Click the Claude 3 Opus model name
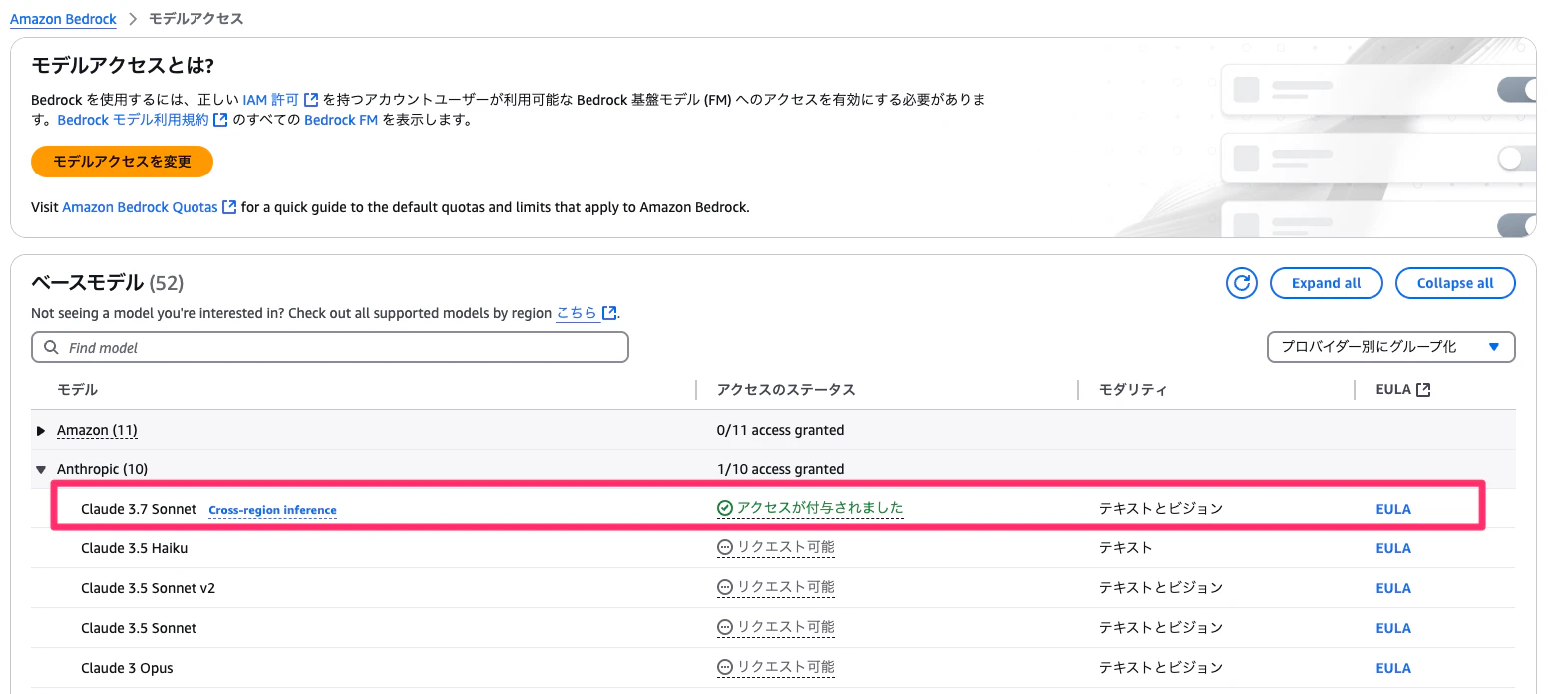Viewport: 1568px width, 694px height. (x=127, y=668)
